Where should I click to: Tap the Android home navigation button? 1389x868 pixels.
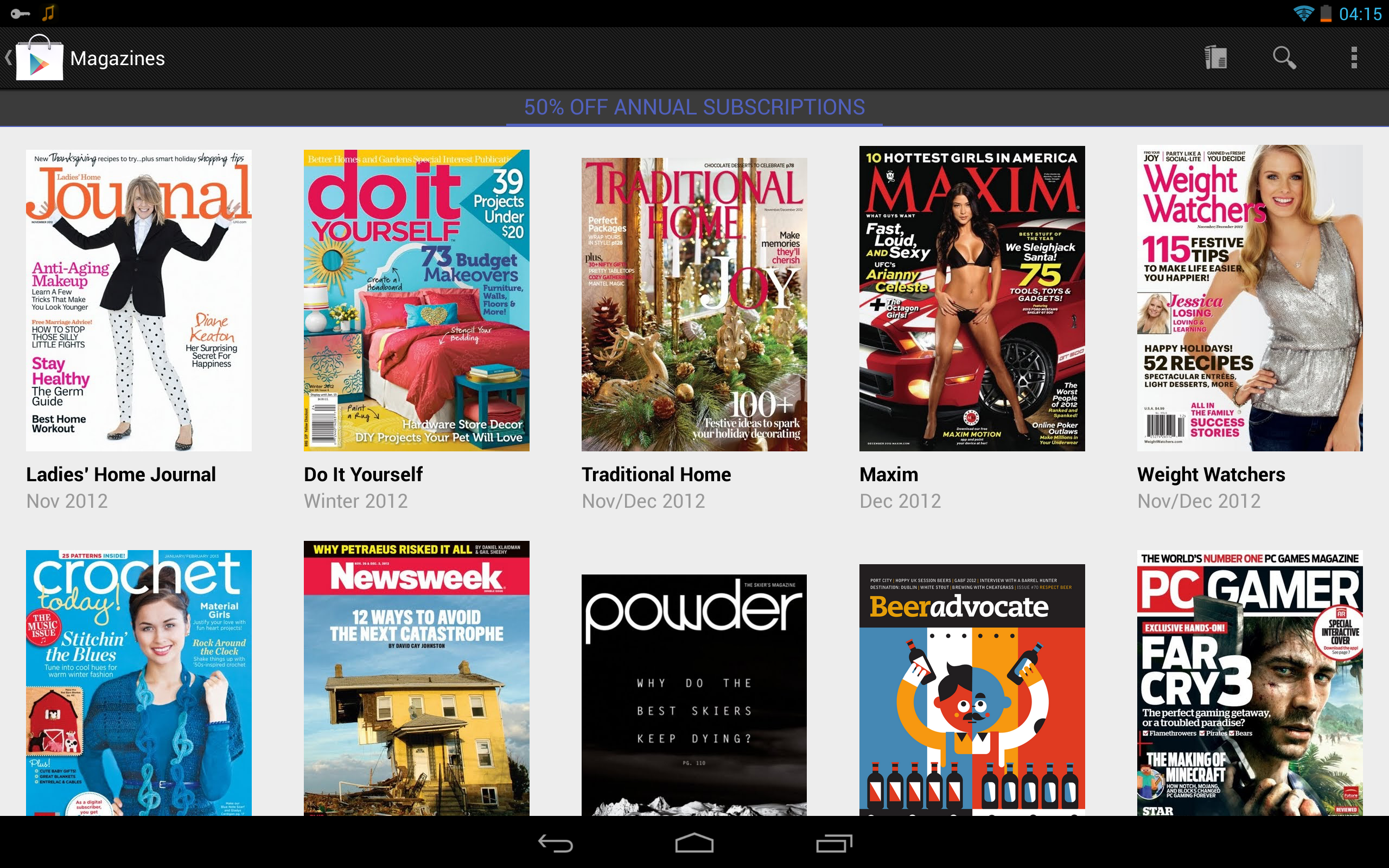pos(694,843)
